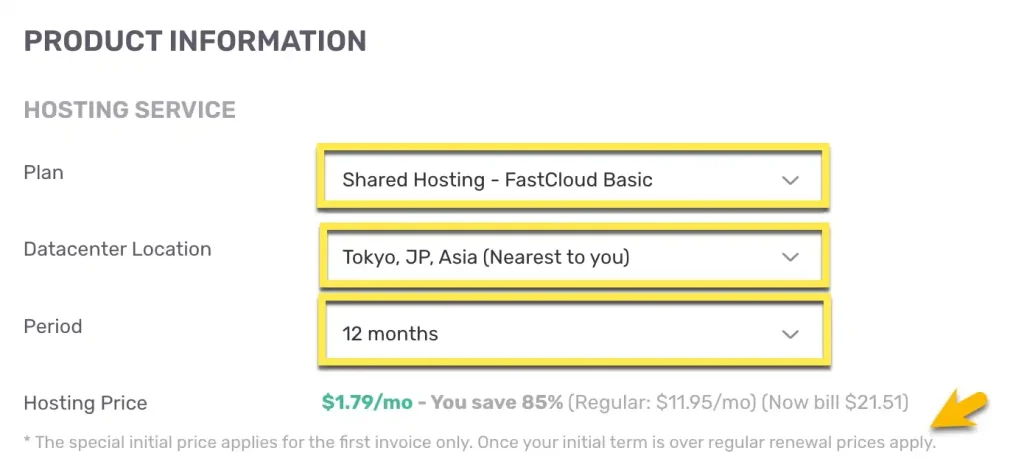Click the Datacenter Location field label
Screen dimensions: 1024x473
117,249
